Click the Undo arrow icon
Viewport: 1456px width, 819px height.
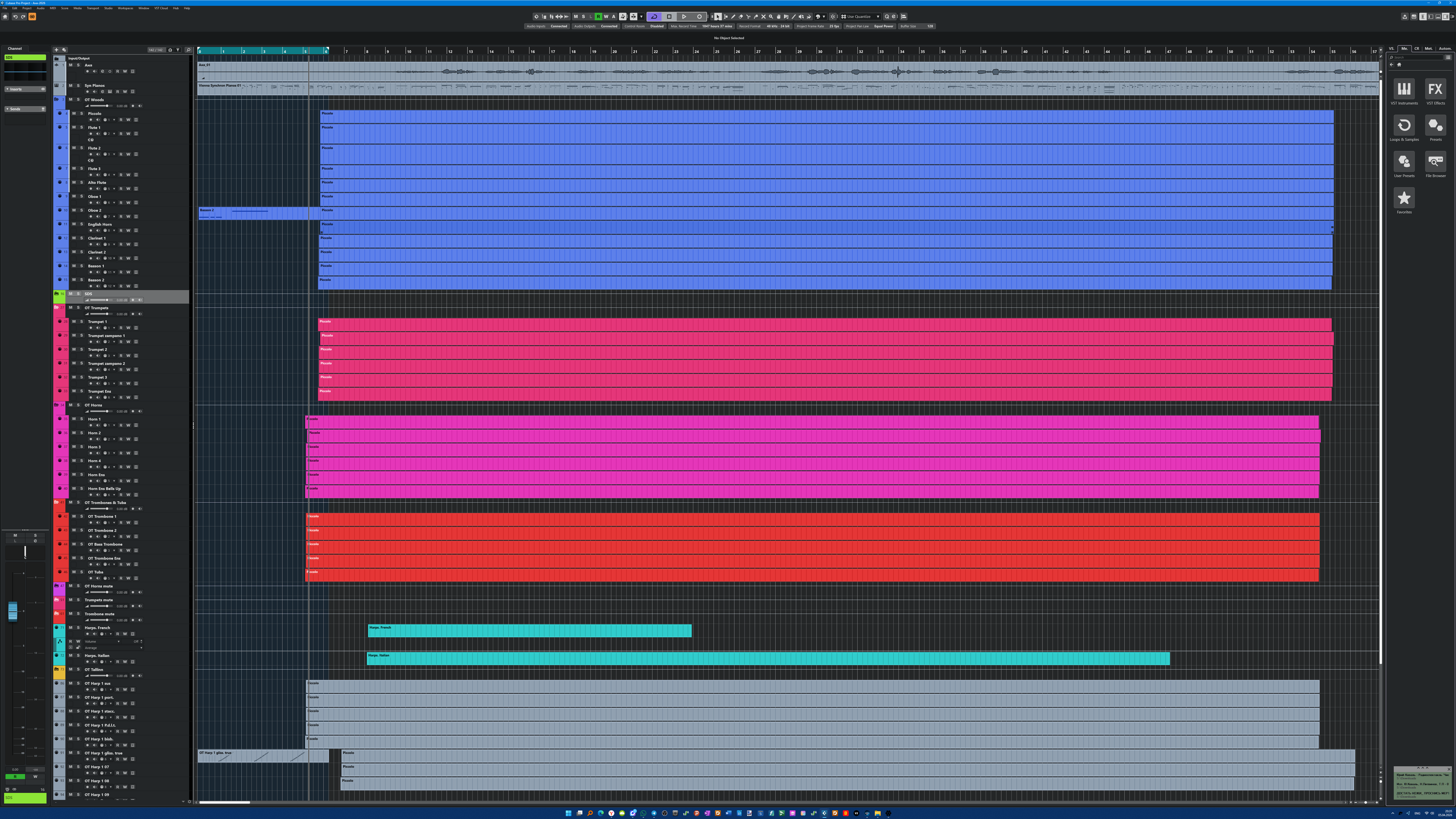(15, 16)
